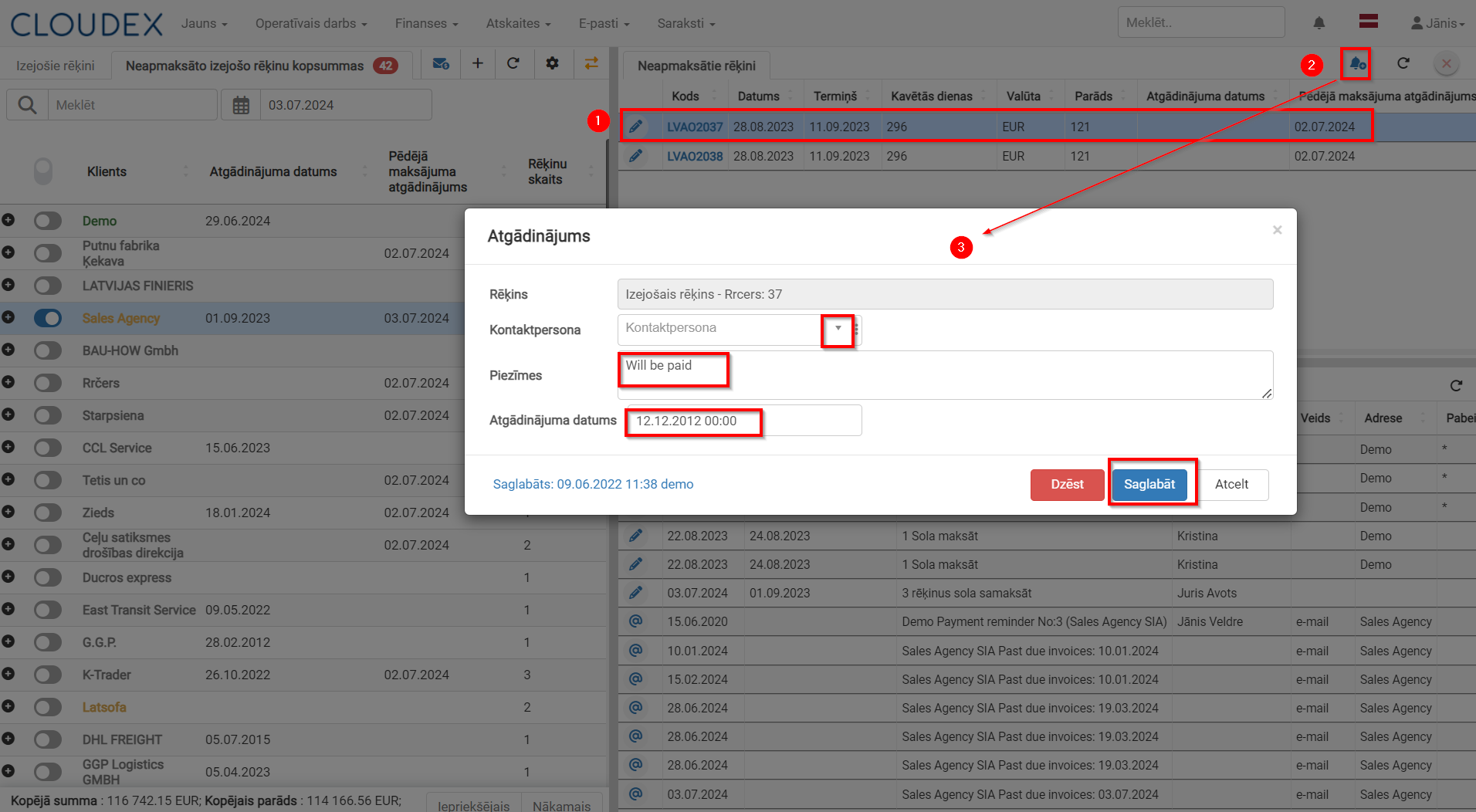Expand the K-Trader client row
This screenshot has height=812, width=1476.
coord(8,674)
